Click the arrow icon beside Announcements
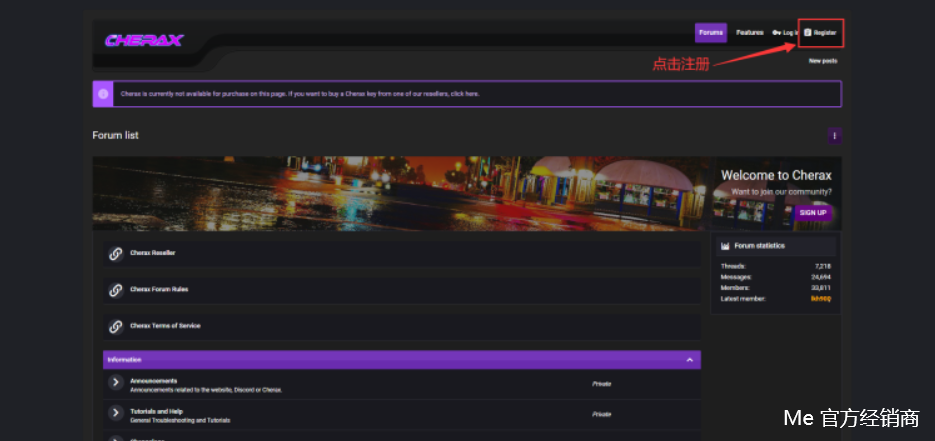This screenshot has width=935, height=441. (x=116, y=384)
